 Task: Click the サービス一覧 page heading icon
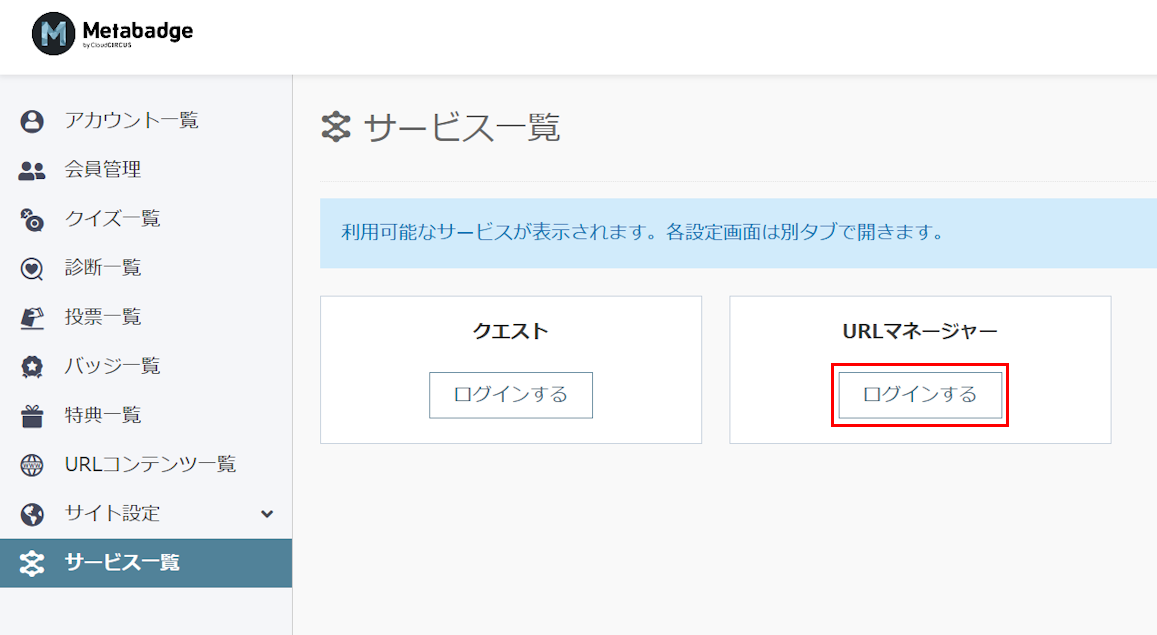coord(336,127)
